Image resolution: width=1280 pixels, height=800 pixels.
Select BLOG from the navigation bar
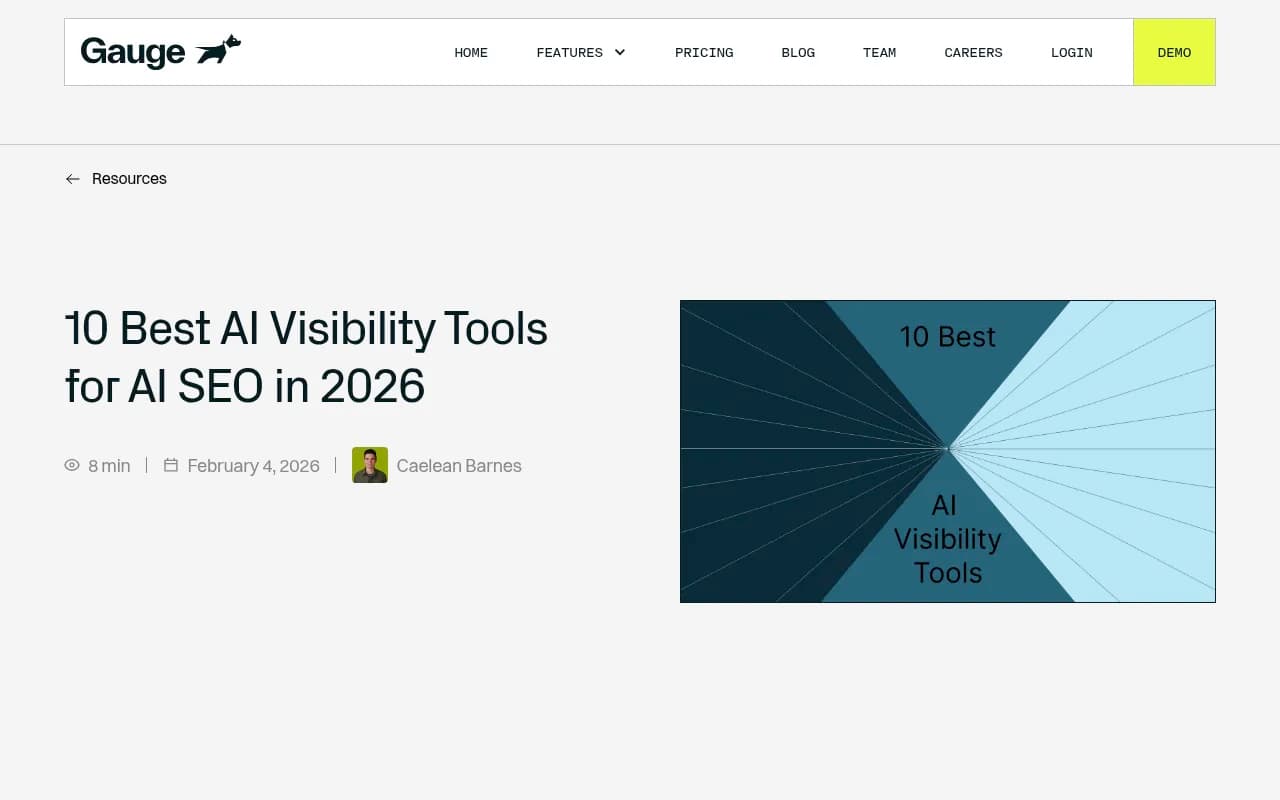click(798, 52)
